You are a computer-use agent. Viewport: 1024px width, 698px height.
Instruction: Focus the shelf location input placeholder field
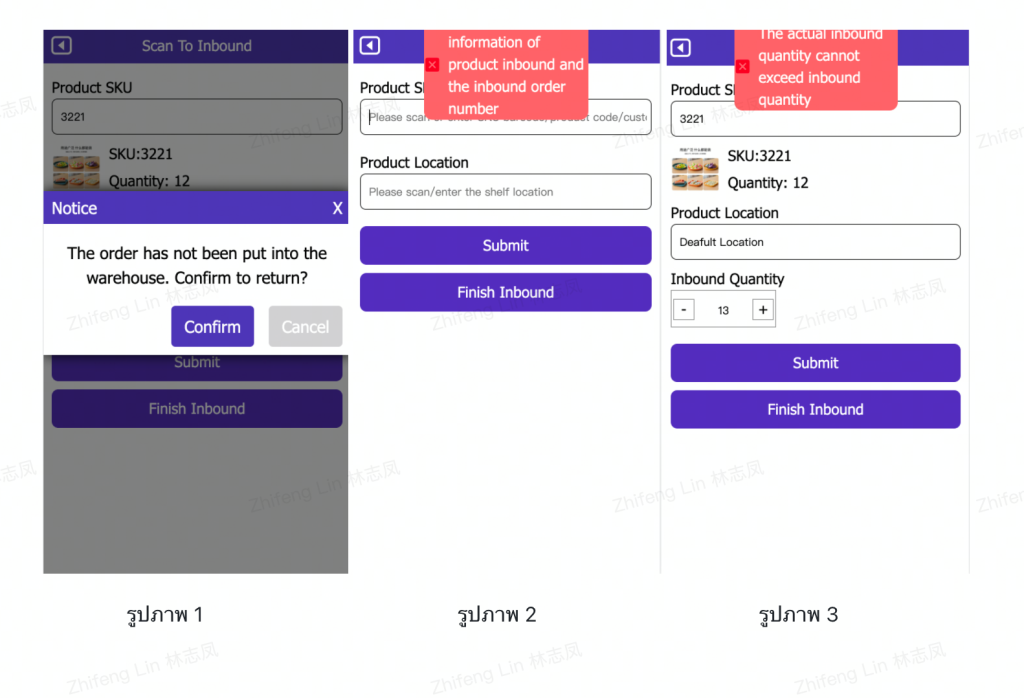505,192
